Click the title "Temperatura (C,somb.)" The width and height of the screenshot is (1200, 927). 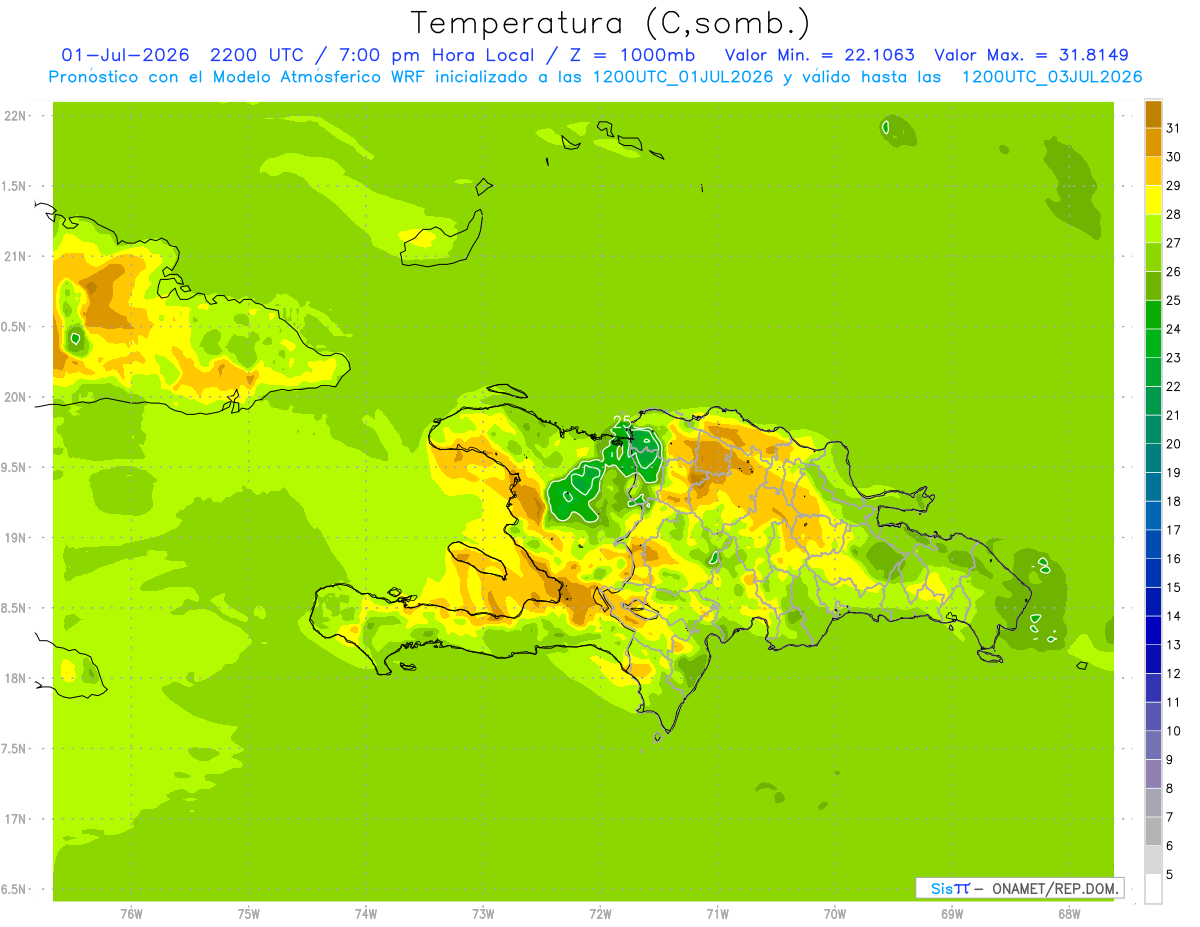coord(610,23)
